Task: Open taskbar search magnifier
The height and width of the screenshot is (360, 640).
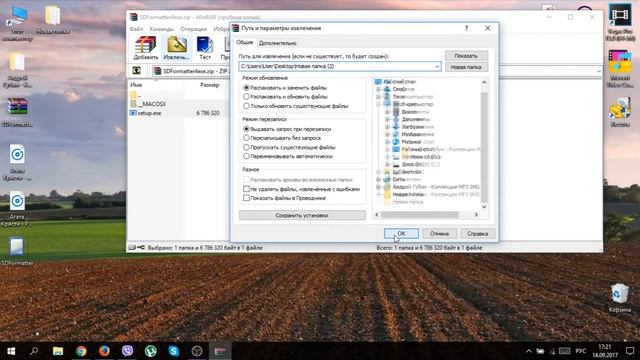Action: pos(34,351)
